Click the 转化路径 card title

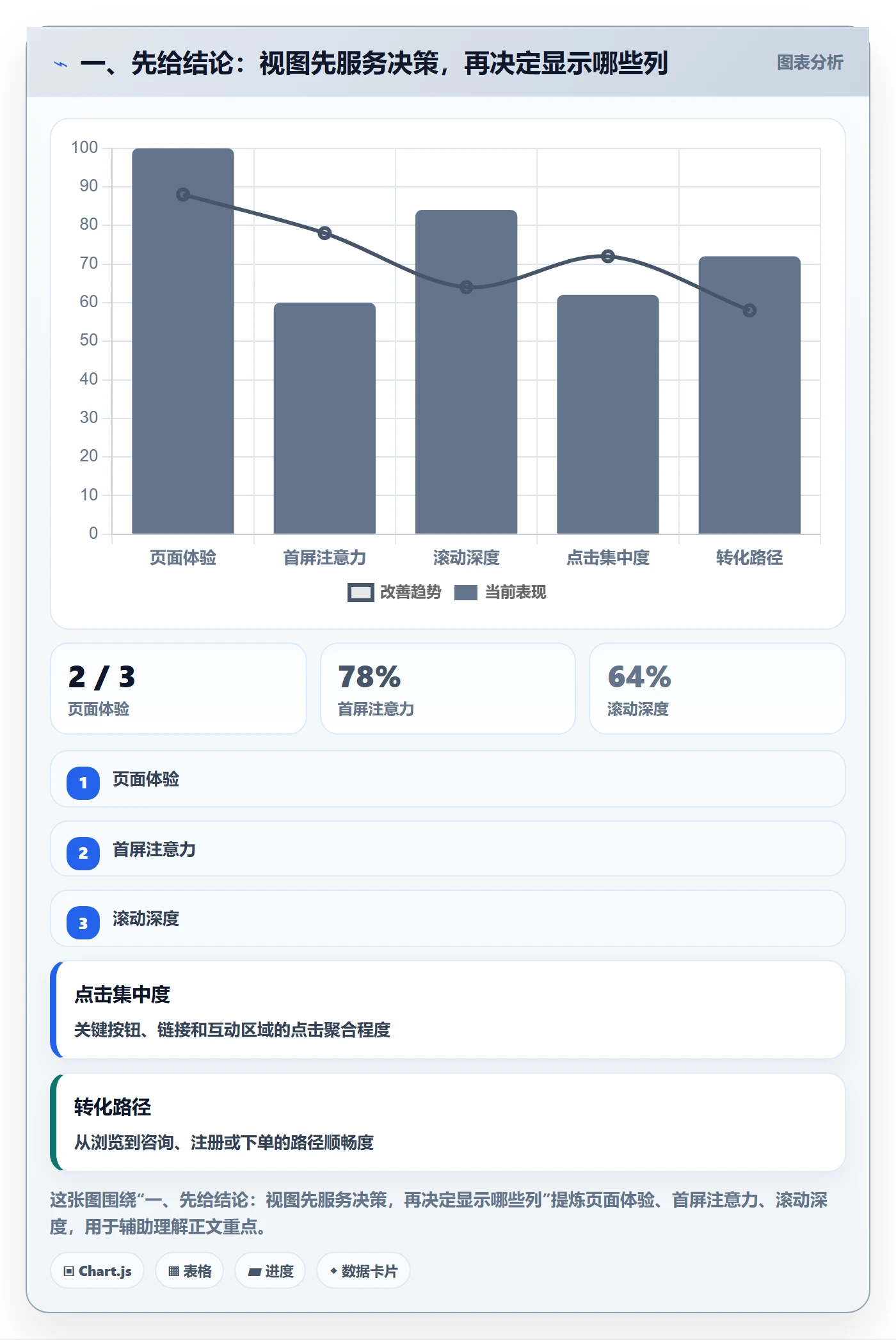113,1107
